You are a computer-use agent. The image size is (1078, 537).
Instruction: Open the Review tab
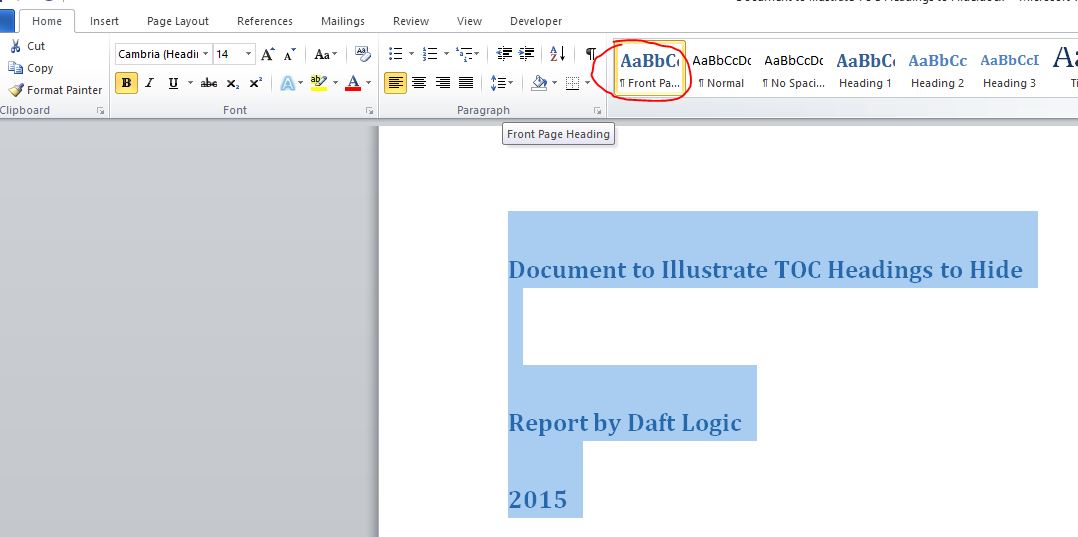pyautogui.click(x=411, y=21)
